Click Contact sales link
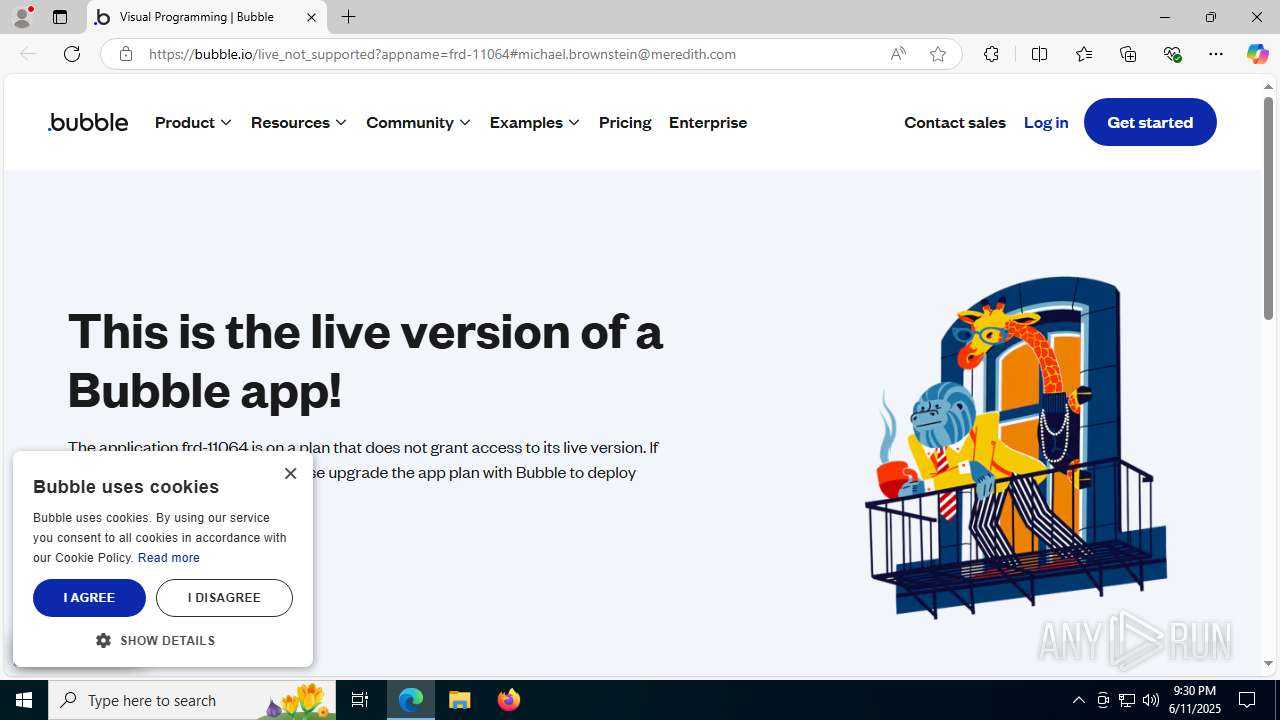The width and height of the screenshot is (1280, 720). click(x=955, y=122)
